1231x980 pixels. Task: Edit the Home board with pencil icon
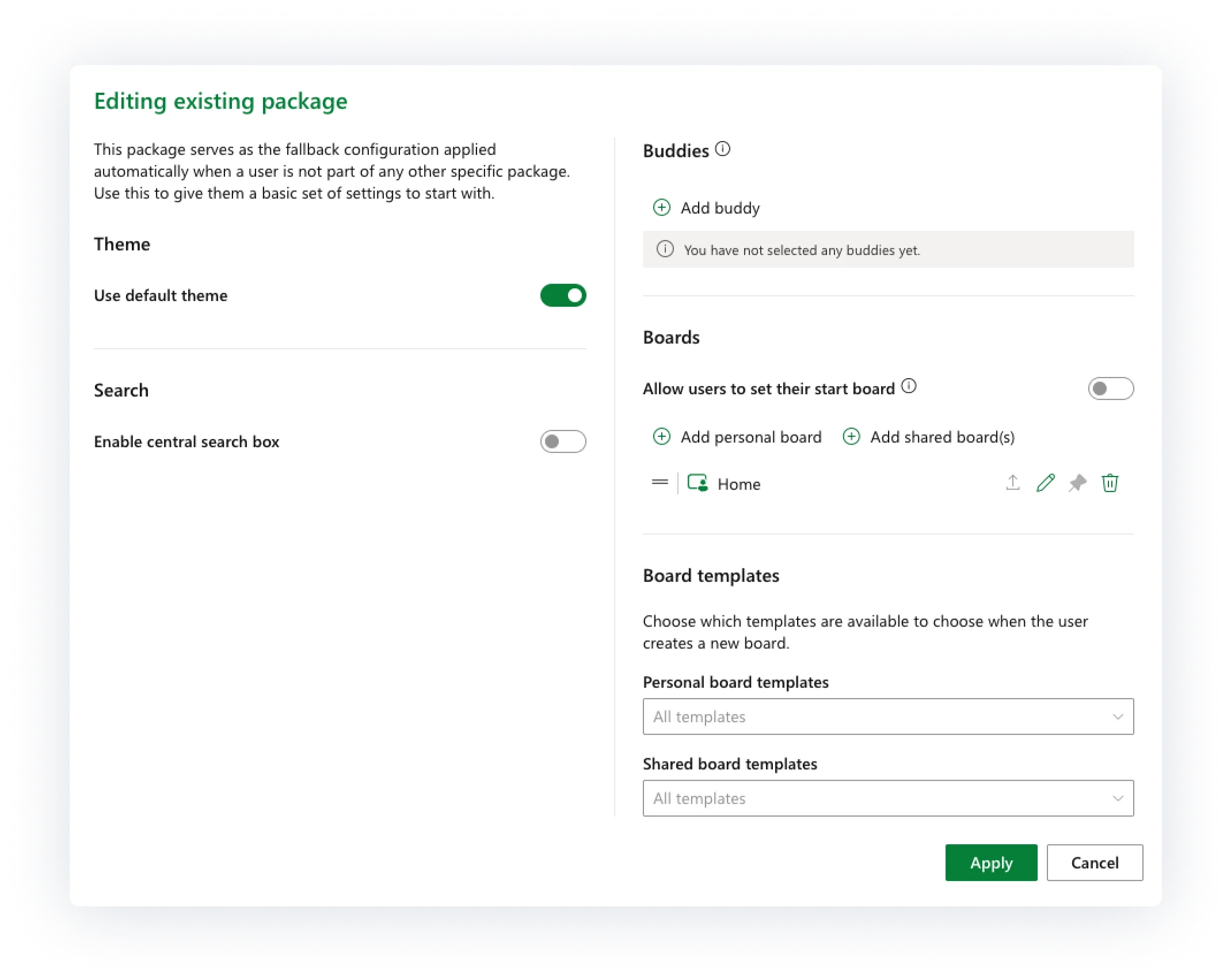point(1045,482)
